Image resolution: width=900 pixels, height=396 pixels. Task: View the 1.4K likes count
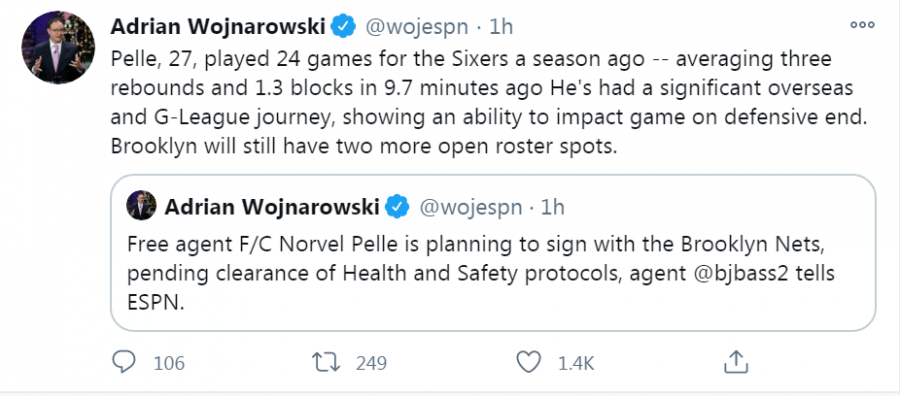[x=576, y=363]
